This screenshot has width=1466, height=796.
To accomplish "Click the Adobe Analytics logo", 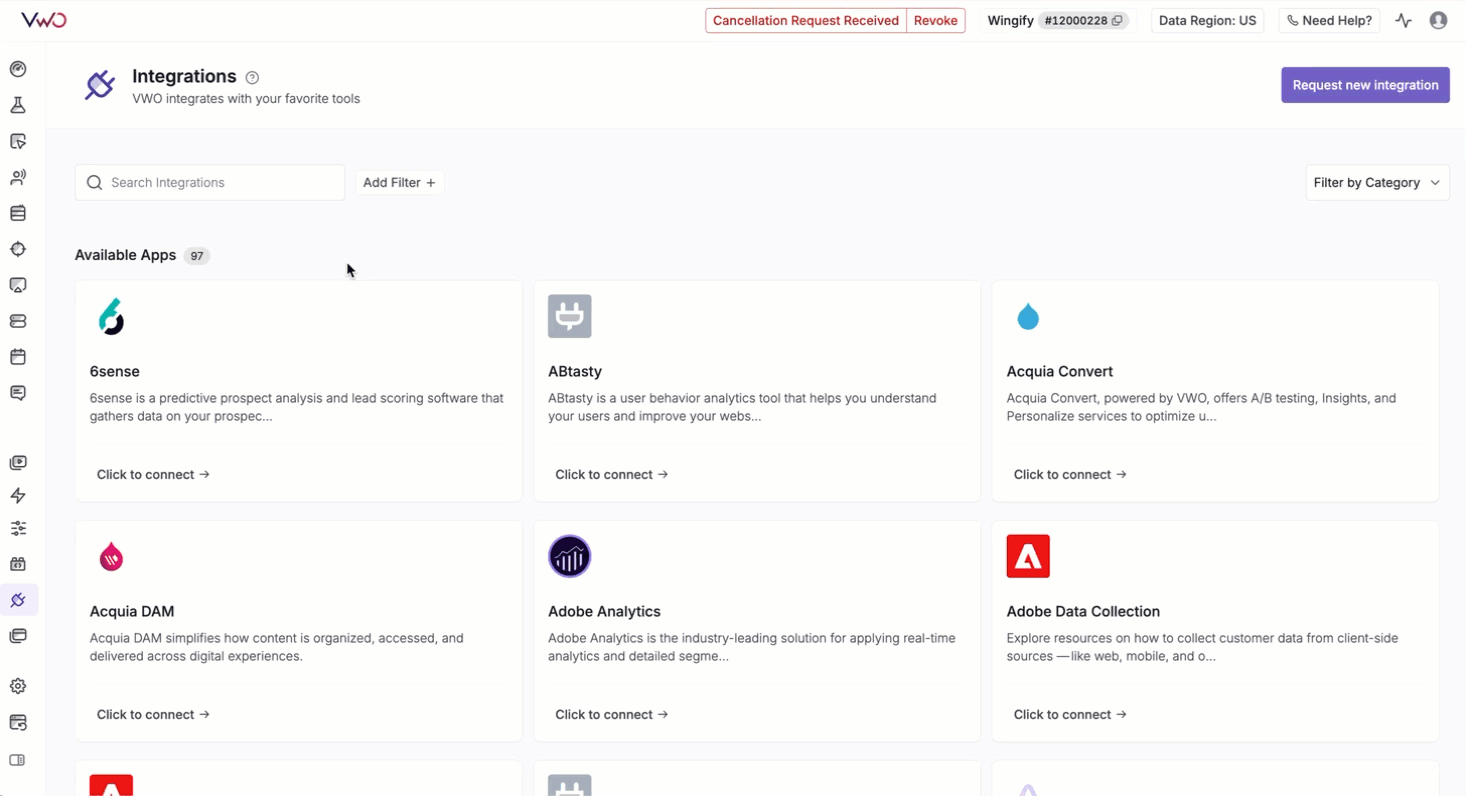I will coord(570,556).
